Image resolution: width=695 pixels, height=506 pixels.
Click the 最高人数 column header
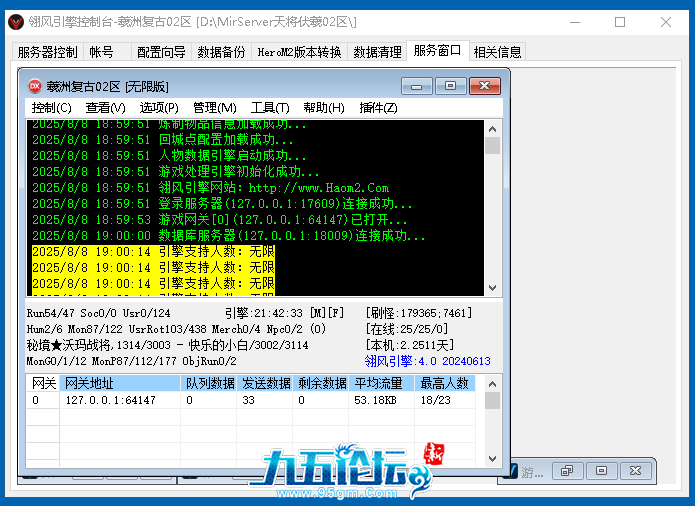445,383
